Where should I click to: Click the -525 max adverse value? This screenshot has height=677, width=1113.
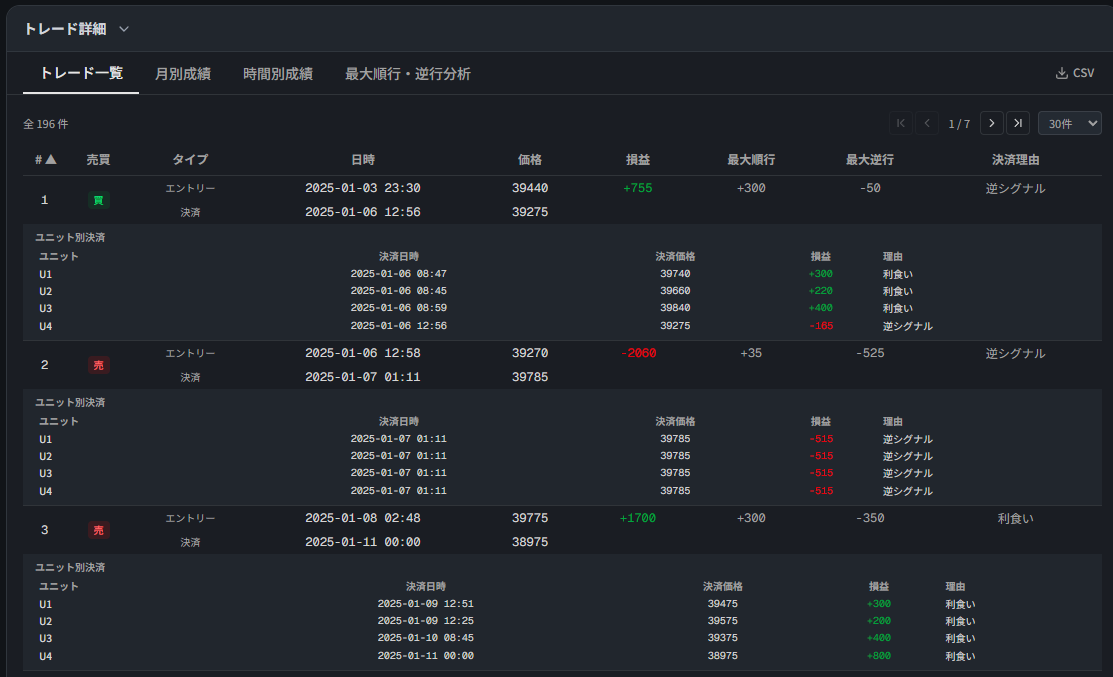(870, 353)
